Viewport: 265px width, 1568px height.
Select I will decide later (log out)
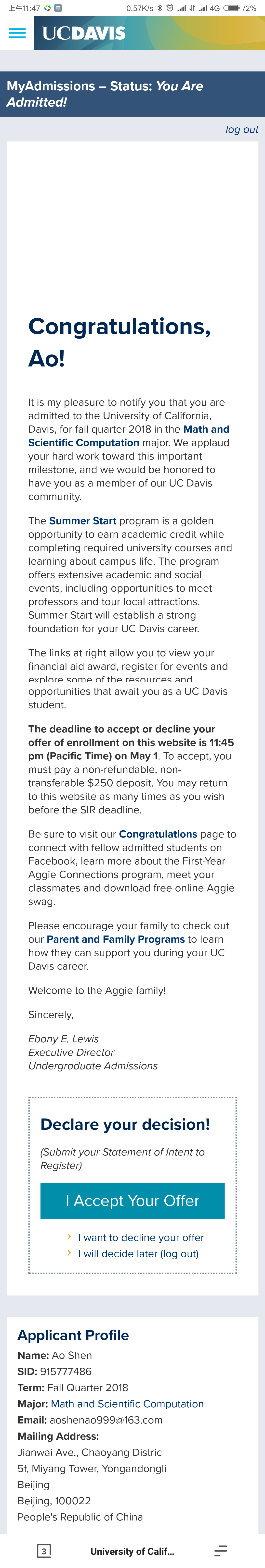point(138,1253)
